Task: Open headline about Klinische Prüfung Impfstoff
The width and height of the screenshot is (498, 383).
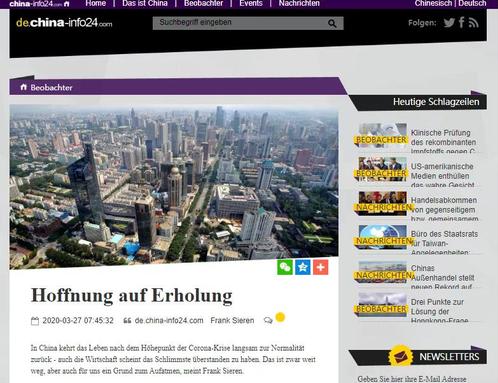Action: click(x=443, y=142)
